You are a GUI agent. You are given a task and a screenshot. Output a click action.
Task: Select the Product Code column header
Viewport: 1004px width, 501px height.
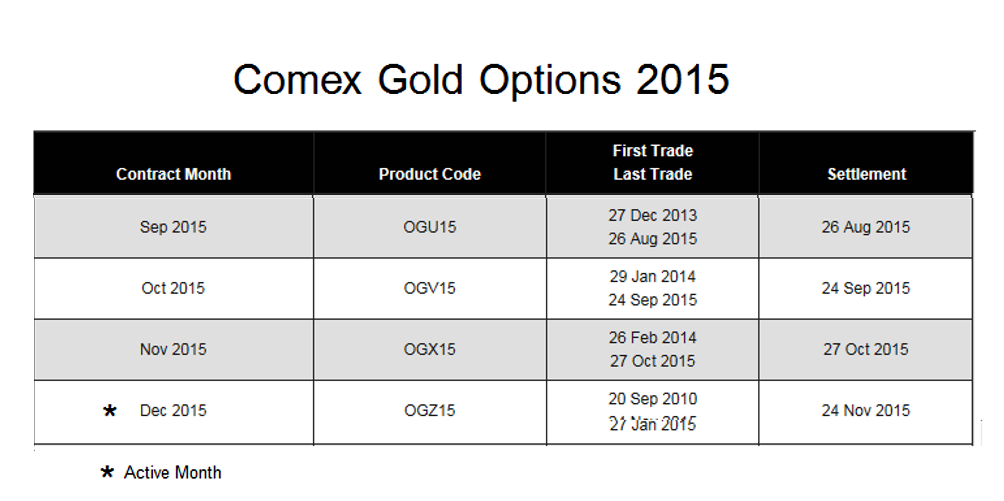click(430, 174)
